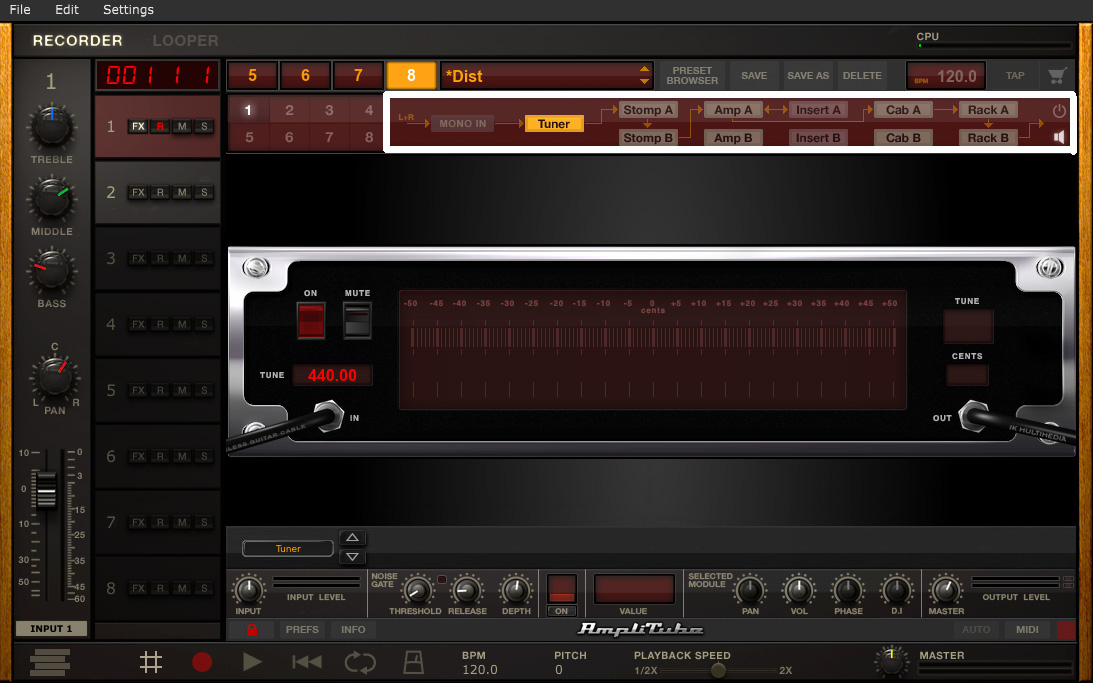This screenshot has height=683, width=1093.
Task: Click the output Master knob in bottom panel
Action: [x=945, y=590]
